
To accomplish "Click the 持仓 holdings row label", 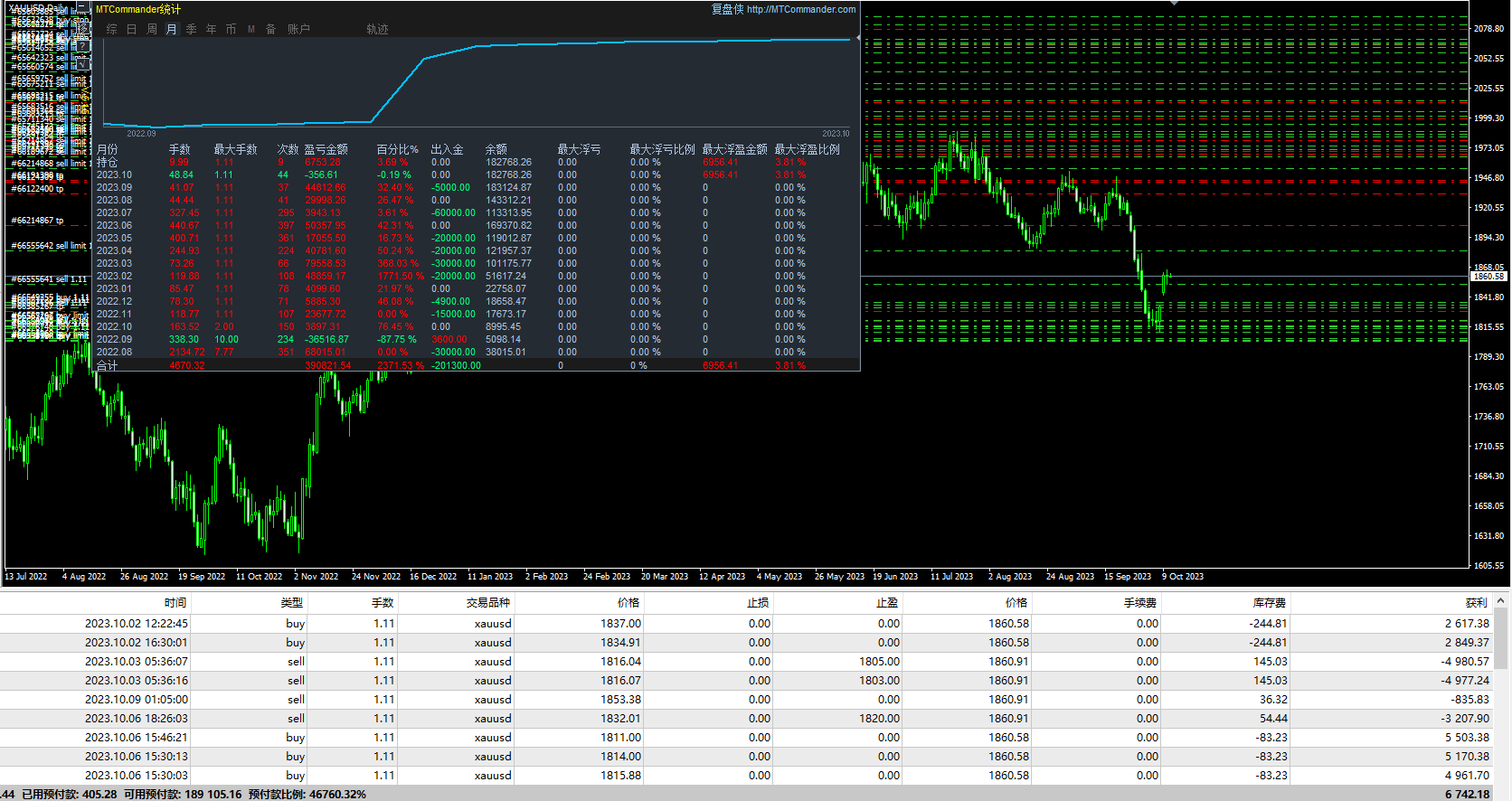I will 108,162.
